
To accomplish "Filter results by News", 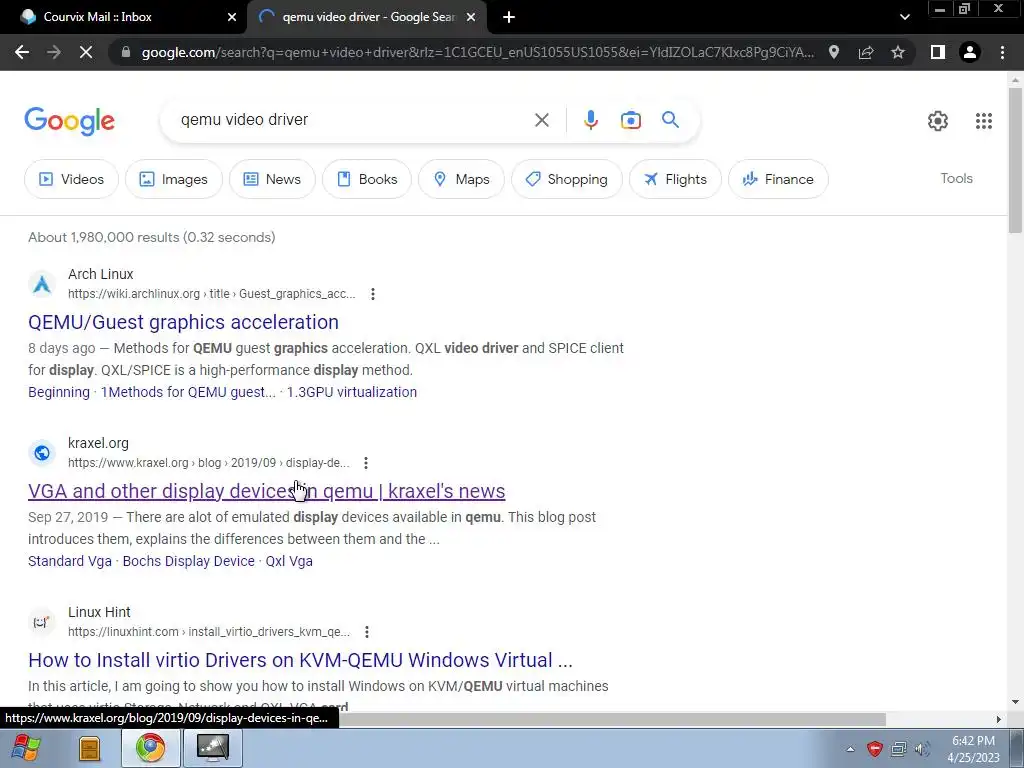I will pyautogui.click(x=272, y=179).
